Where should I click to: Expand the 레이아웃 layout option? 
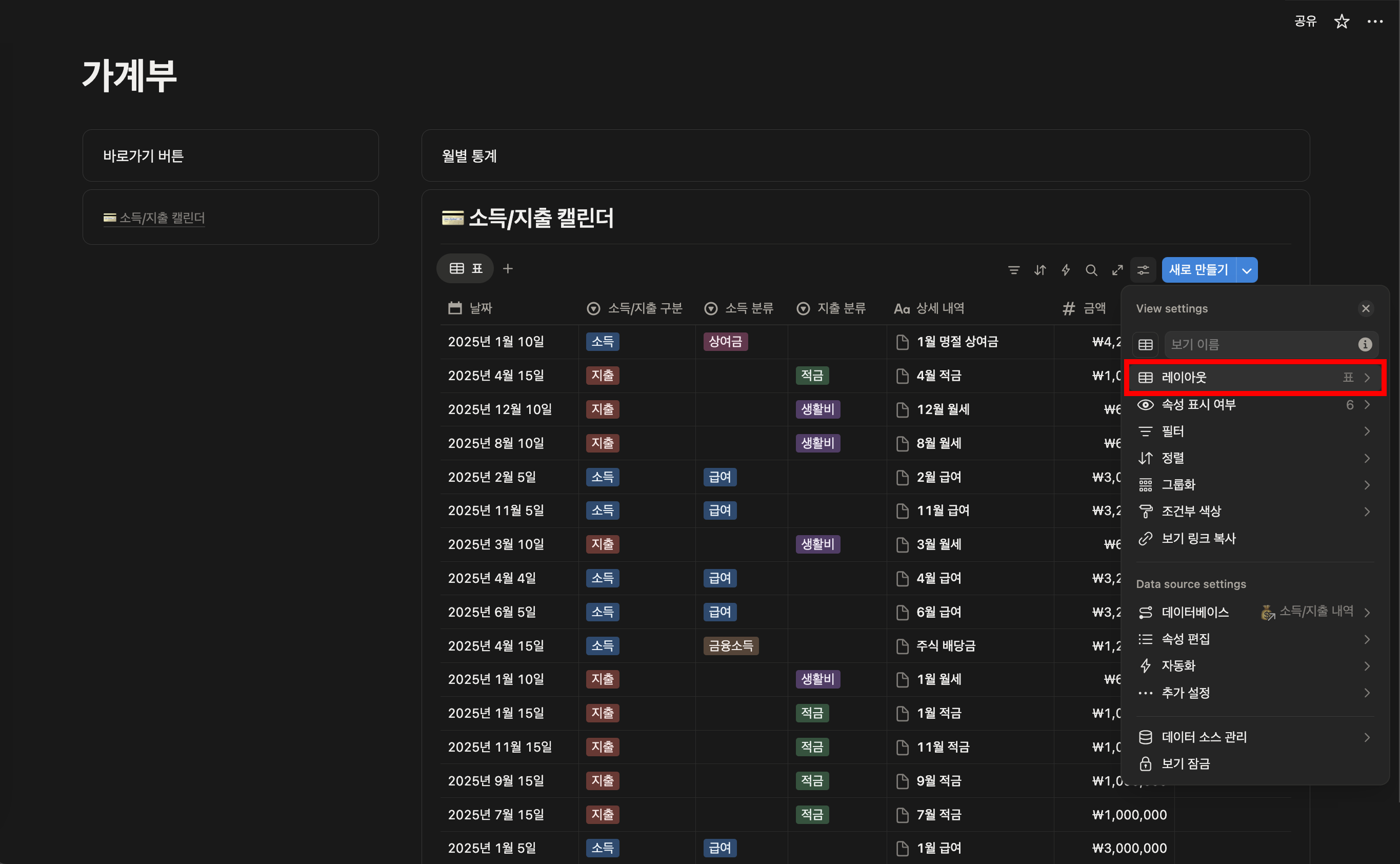[x=1254, y=377]
